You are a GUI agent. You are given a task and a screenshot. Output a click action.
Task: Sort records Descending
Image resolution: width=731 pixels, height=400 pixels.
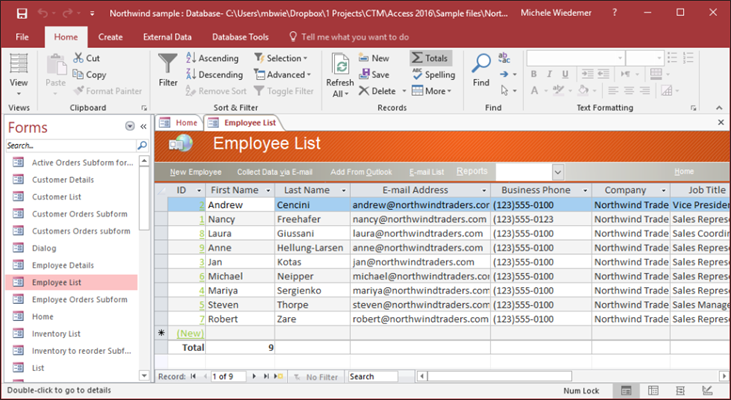pos(214,75)
